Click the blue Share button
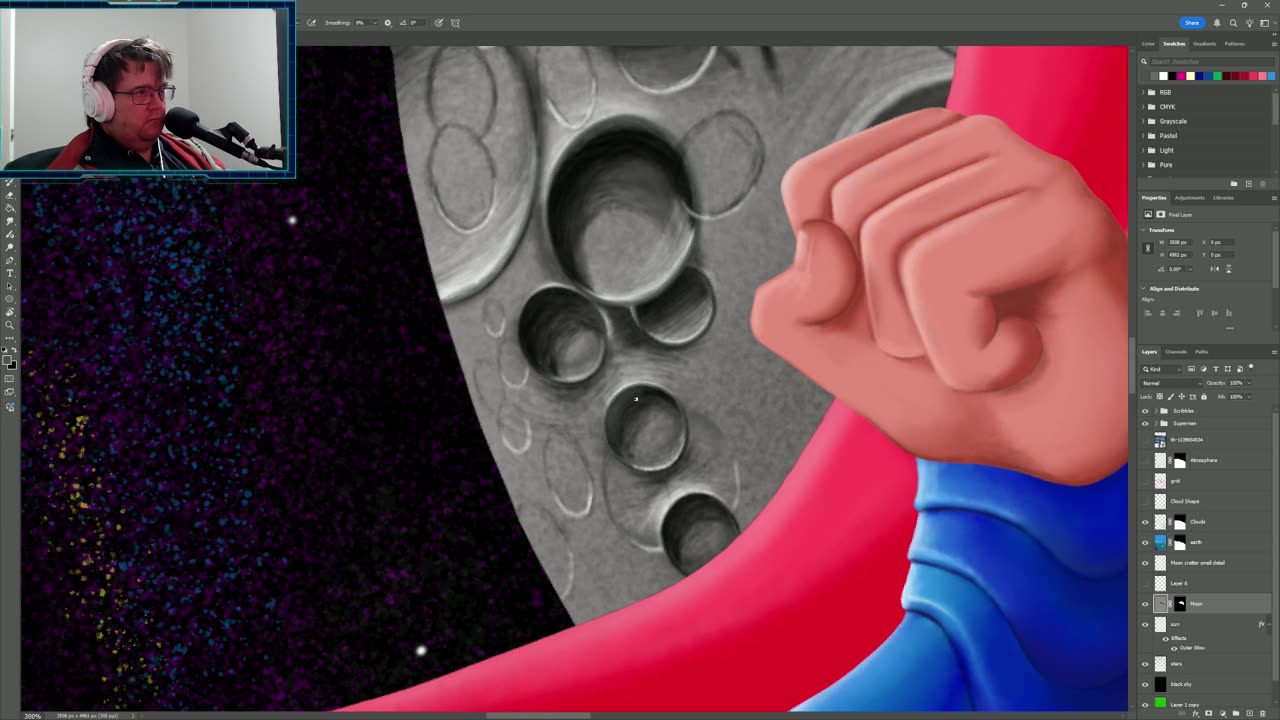Screen dimensions: 1280x720 tap(1192, 23)
